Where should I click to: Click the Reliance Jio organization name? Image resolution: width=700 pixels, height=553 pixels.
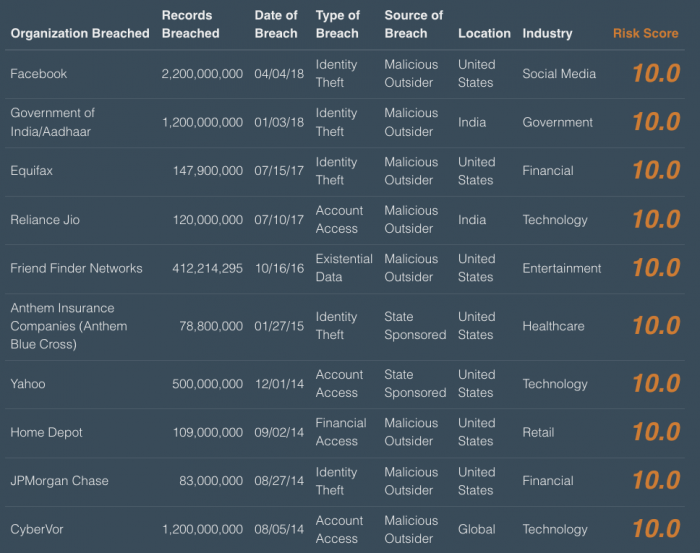coord(44,219)
